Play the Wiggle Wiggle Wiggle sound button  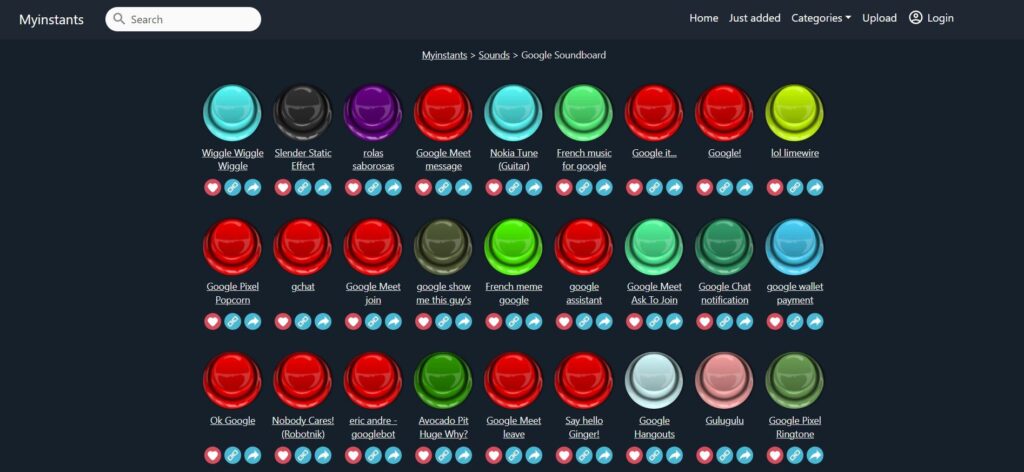coord(232,111)
